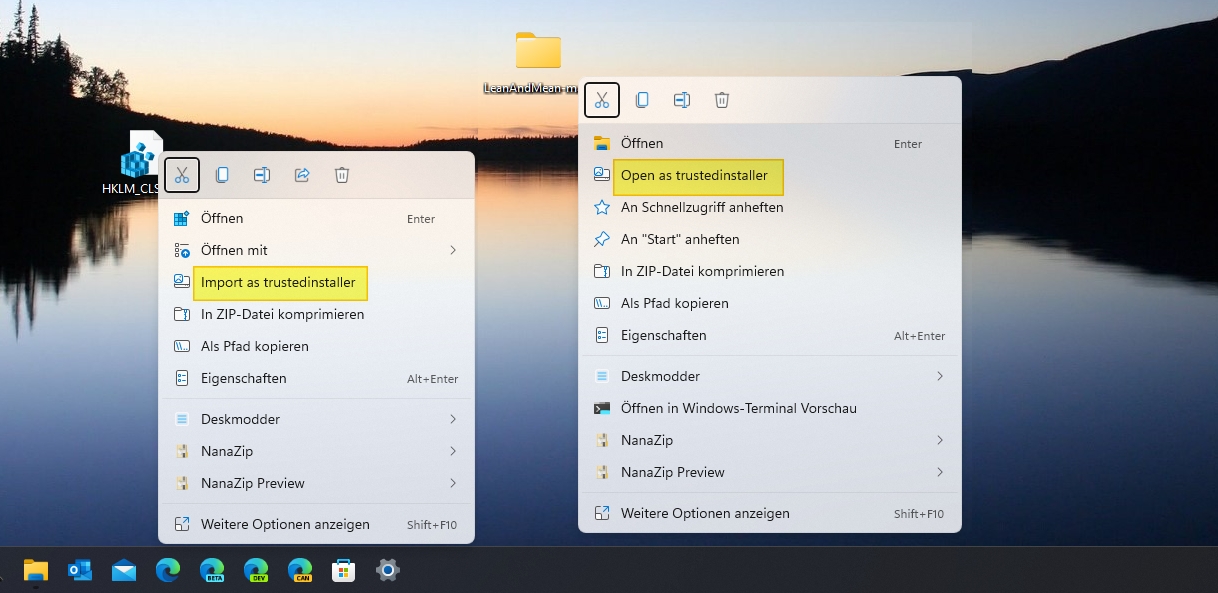Open Outlook from the taskbar
1218x593 pixels.
point(80,570)
